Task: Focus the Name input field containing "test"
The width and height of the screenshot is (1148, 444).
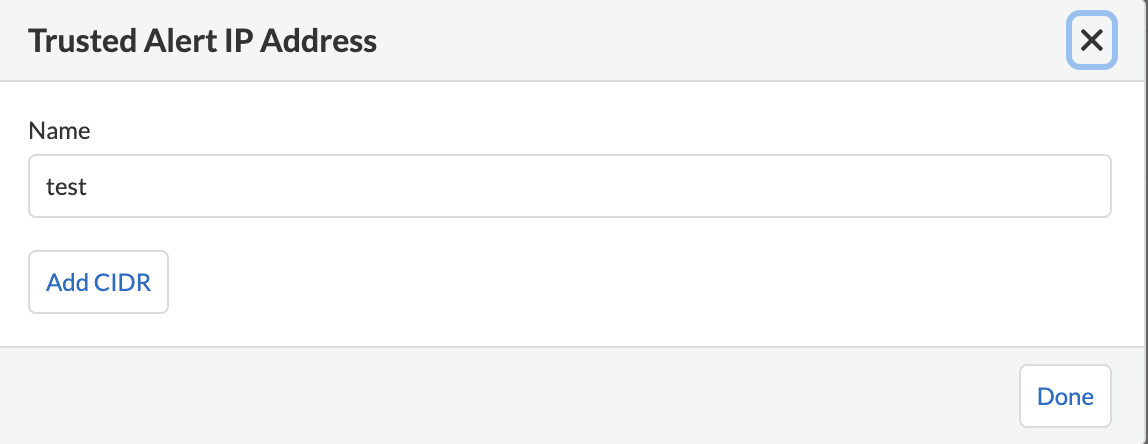Action: (x=569, y=186)
